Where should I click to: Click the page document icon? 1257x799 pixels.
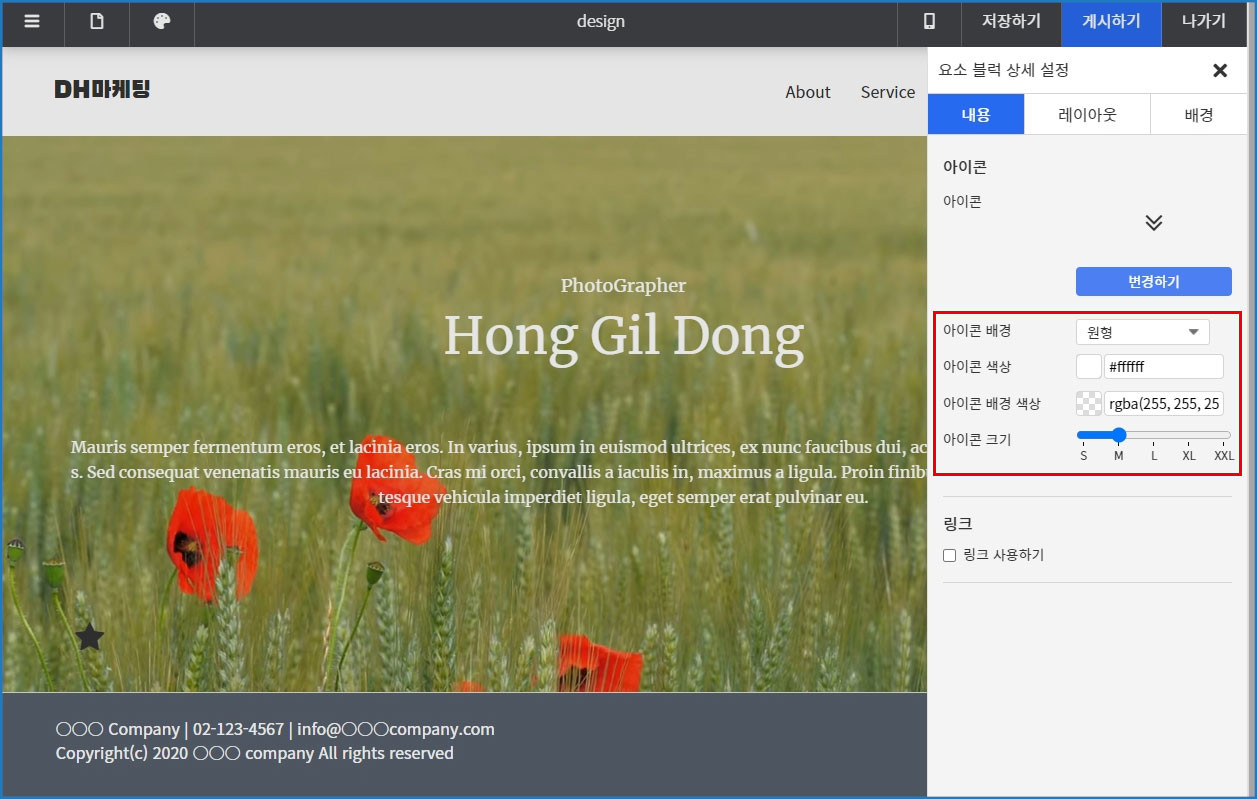(97, 22)
